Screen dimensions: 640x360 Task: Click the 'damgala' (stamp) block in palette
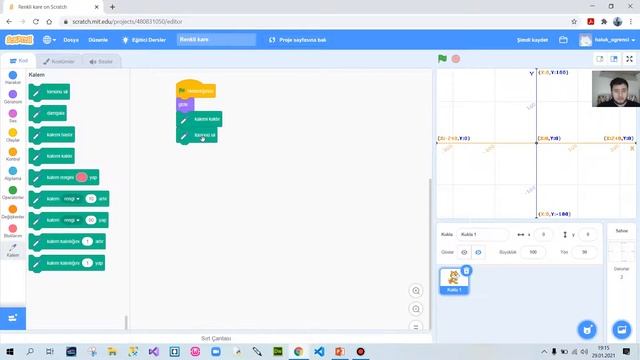point(48,113)
